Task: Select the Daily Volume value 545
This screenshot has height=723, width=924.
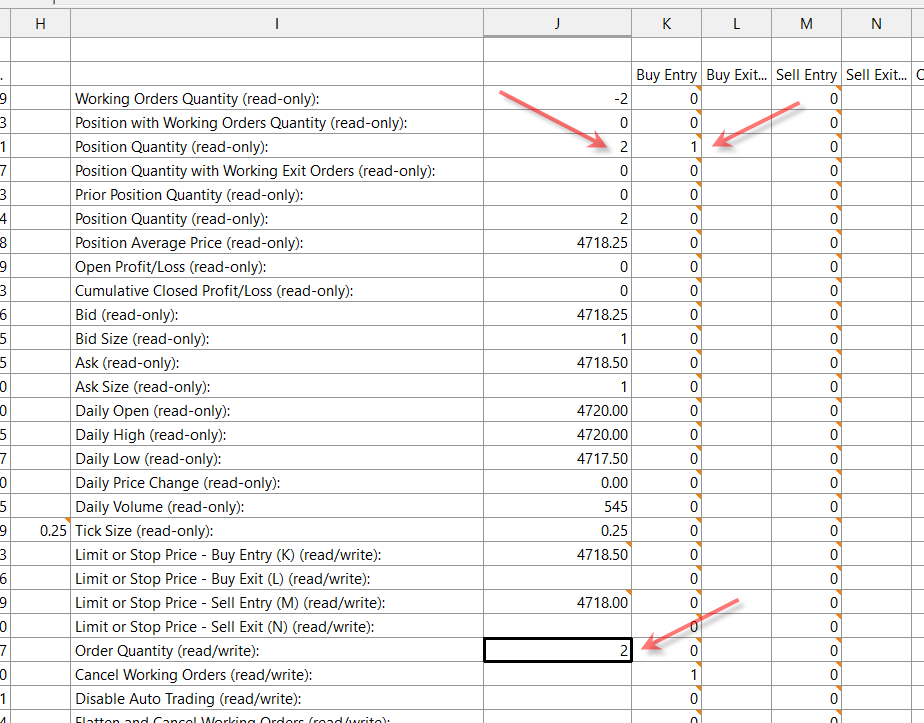Action: coord(557,507)
